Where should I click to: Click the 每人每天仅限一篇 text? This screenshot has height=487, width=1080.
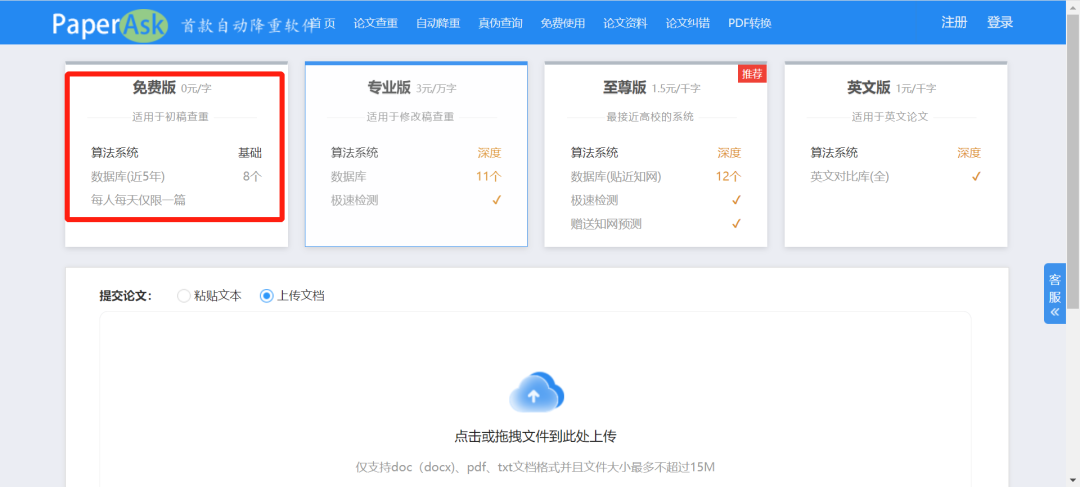[x=138, y=200]
